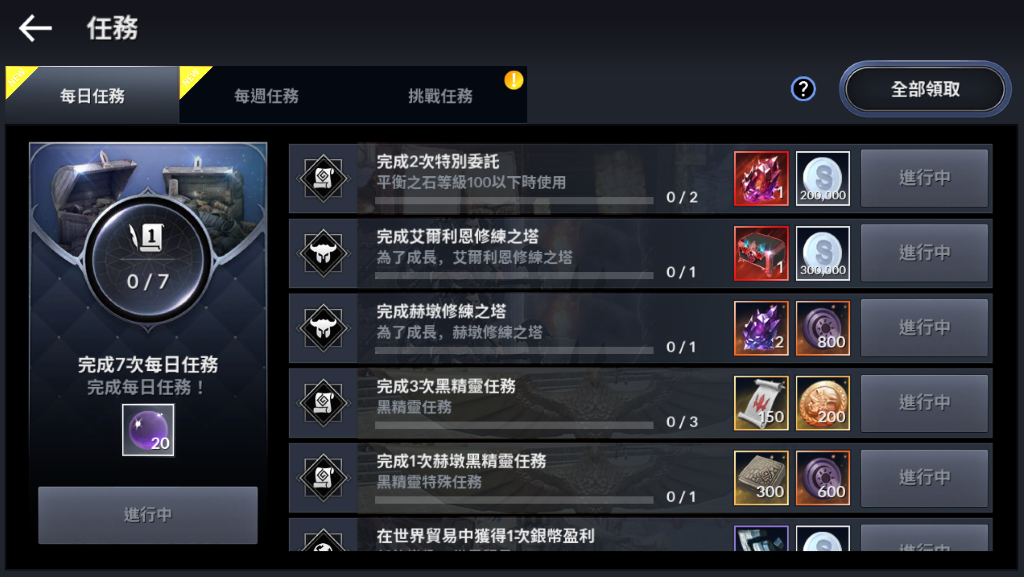Select the 300,000 silver coin reward
Screen dimensions: 1024x577
(823, 253)
